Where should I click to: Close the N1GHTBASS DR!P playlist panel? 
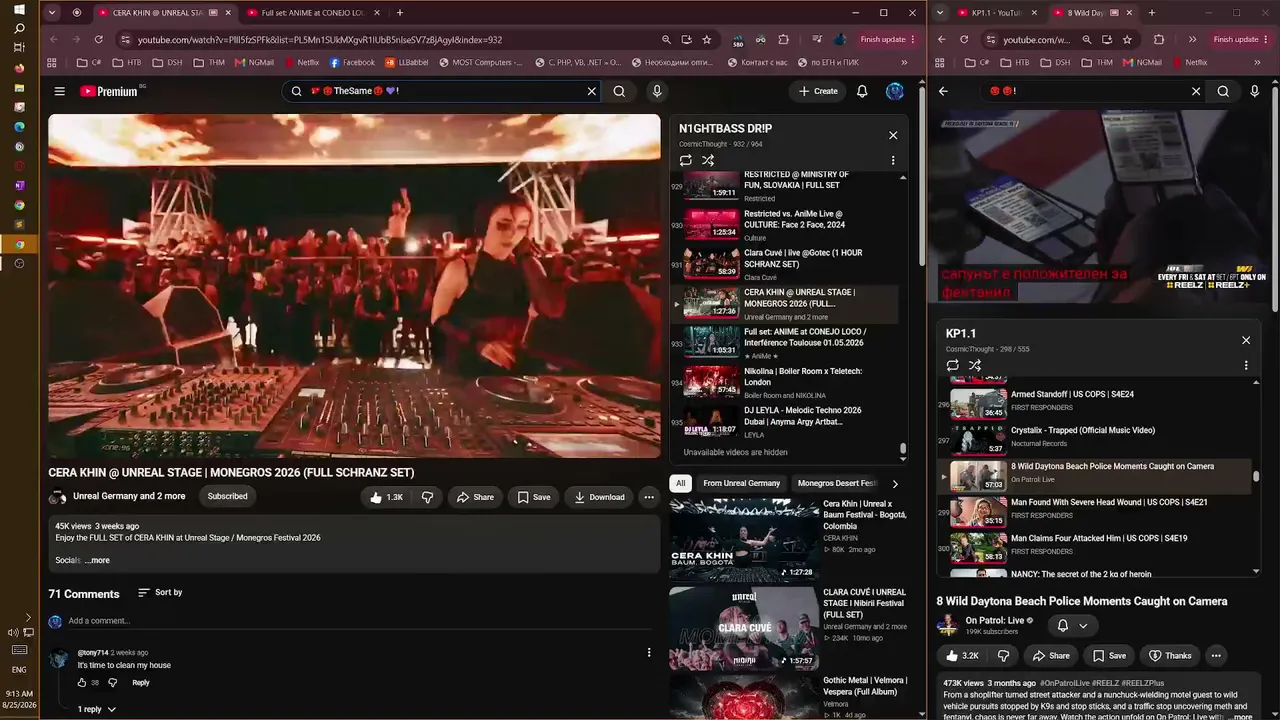893,135
